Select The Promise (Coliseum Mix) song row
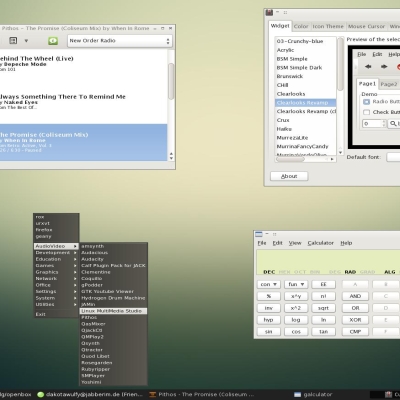 [x=83, y=143]
